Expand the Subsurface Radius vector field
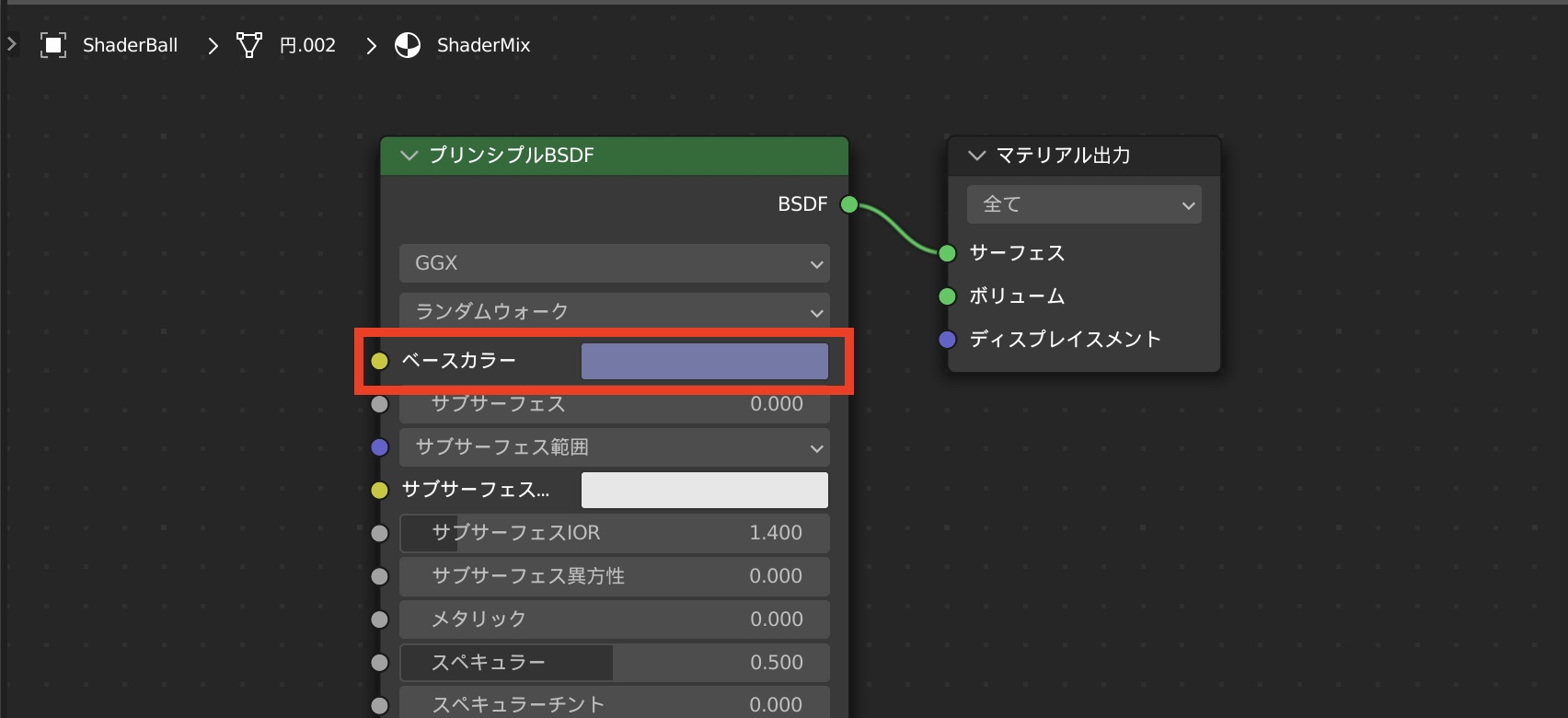The height and width of the screenshot is (718, 1568). (x=614, y=447)
